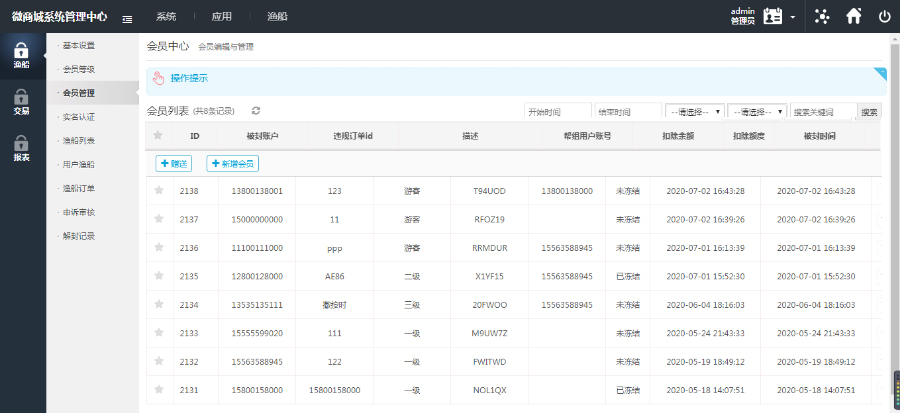Open the first --请选择-- dropdown
Image resolution: width=900 pixels, height=413 pixels.
(x=694, y=111)
